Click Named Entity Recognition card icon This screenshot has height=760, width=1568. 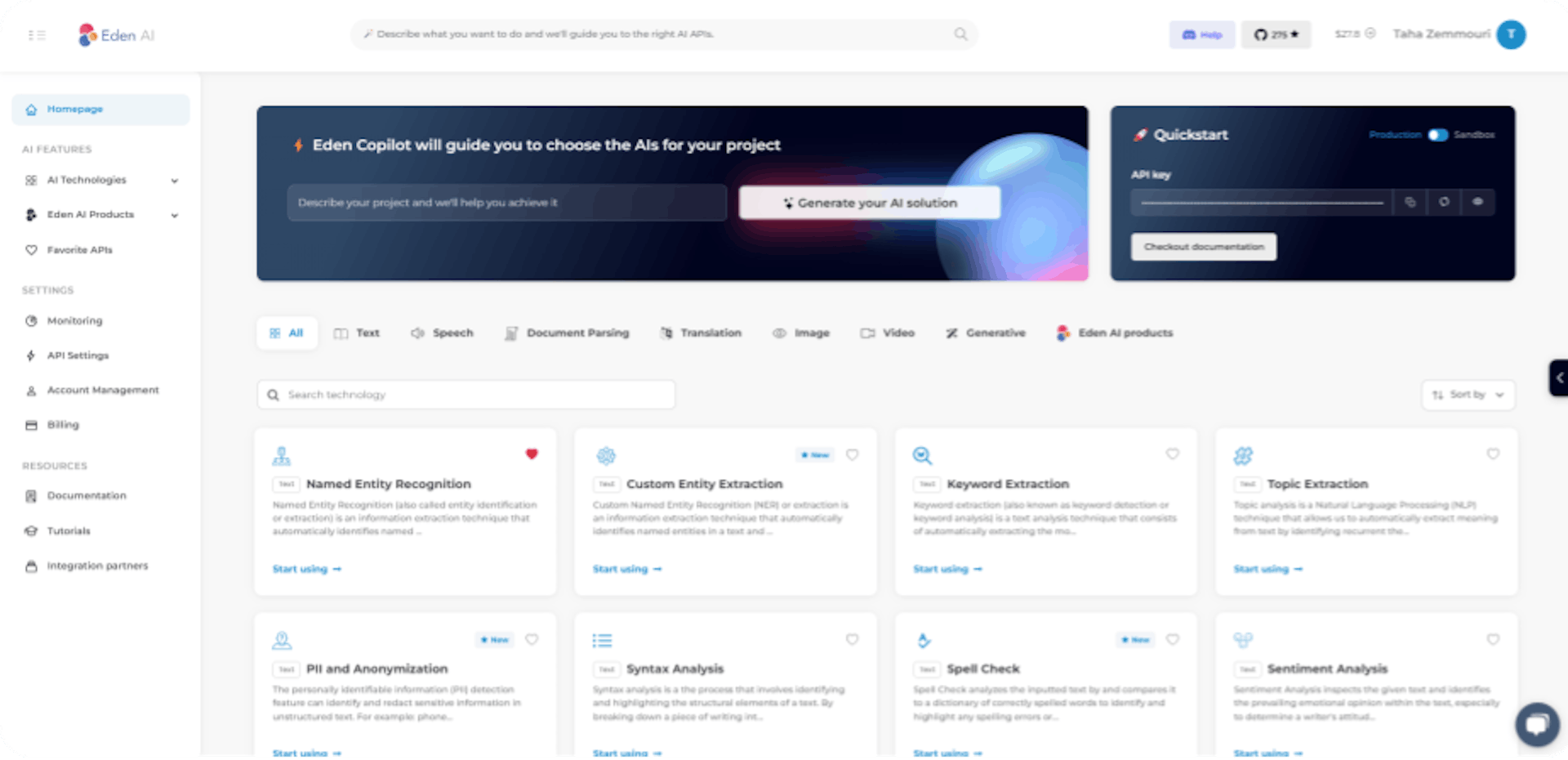282,456
